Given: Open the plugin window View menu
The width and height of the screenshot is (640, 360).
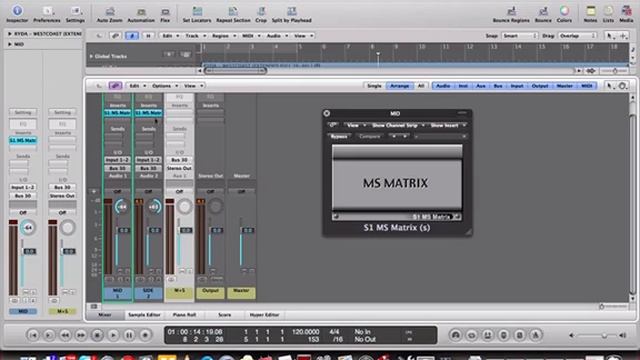Looking at the screenshot, I should [355, 125].
